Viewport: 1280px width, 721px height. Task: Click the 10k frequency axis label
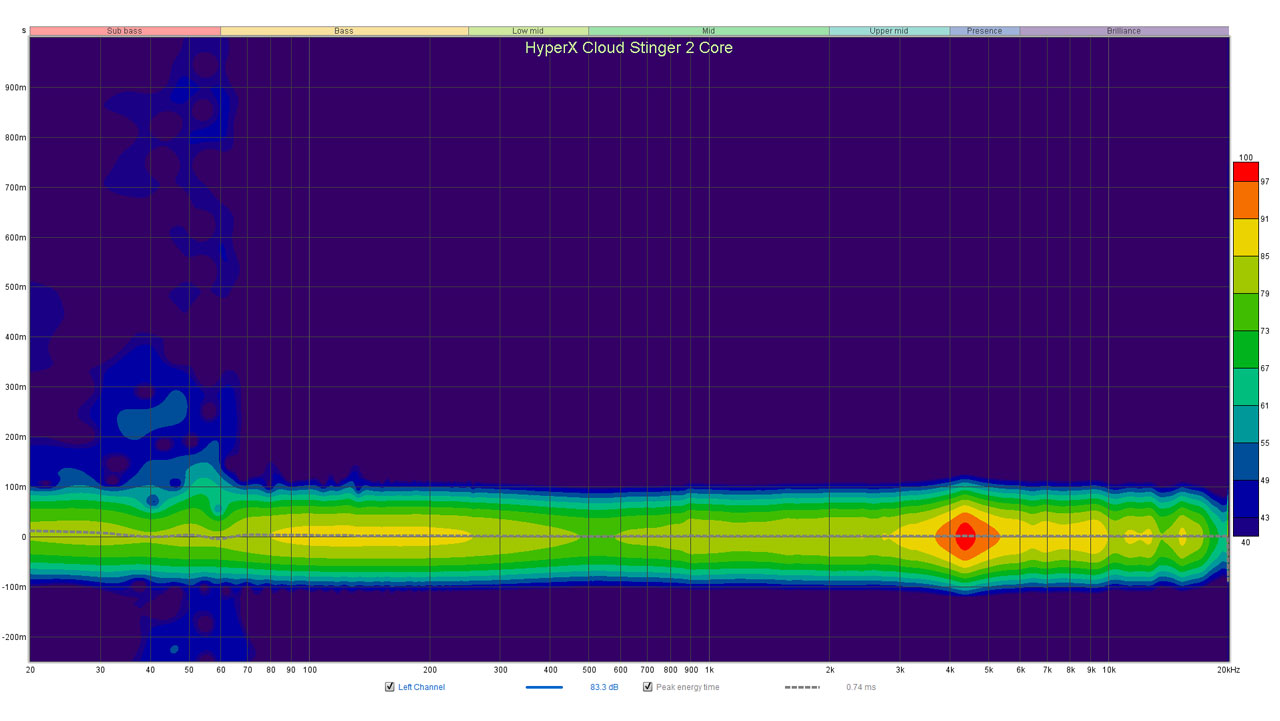click(x=1108, y=669)
